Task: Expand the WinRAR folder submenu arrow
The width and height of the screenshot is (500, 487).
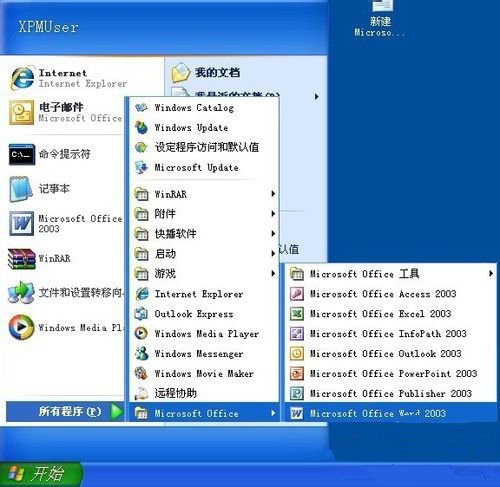Action: [273, 194]
